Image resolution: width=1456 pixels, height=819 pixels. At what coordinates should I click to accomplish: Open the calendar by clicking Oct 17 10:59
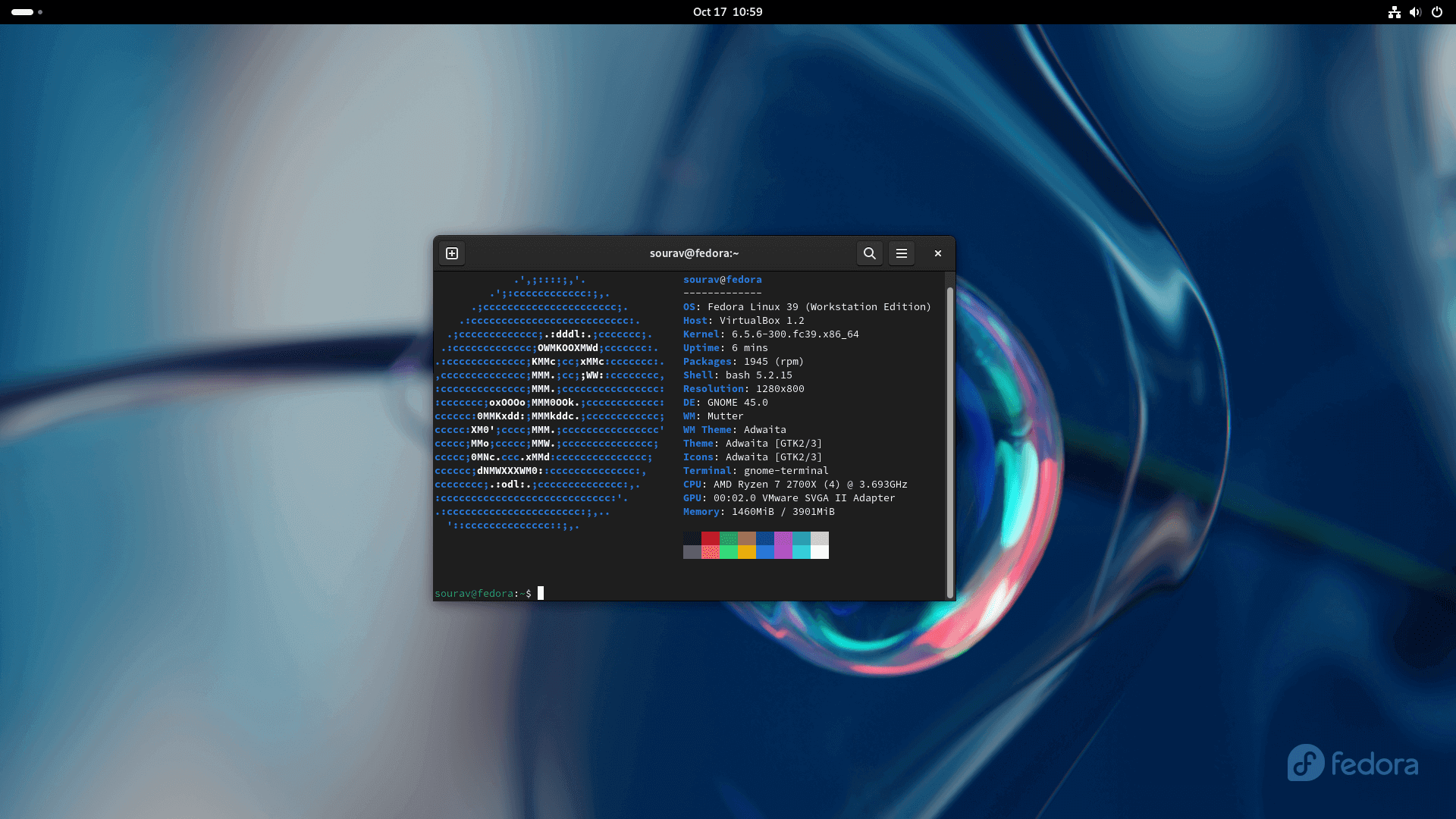point(727,11)
